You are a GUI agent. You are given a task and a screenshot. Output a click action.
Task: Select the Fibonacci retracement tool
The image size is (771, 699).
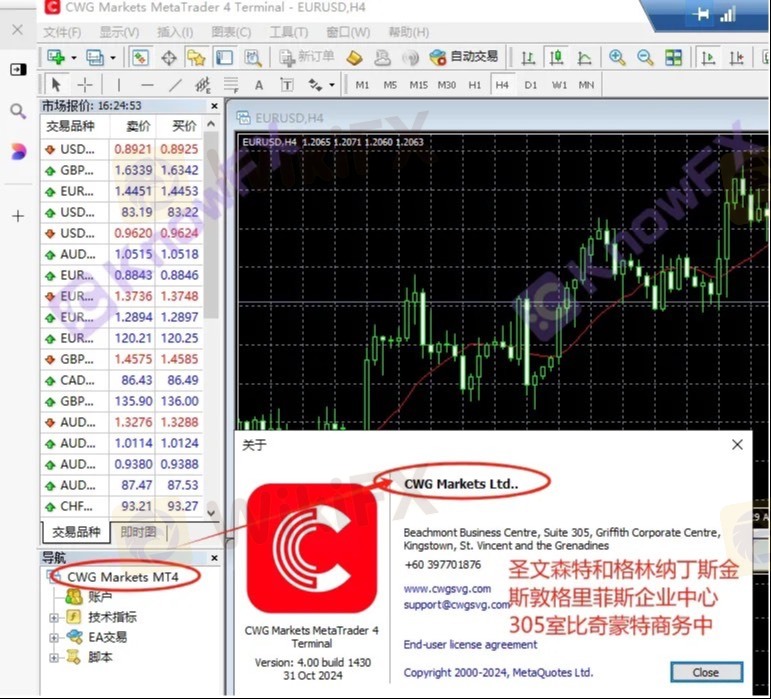coord(231,85)
